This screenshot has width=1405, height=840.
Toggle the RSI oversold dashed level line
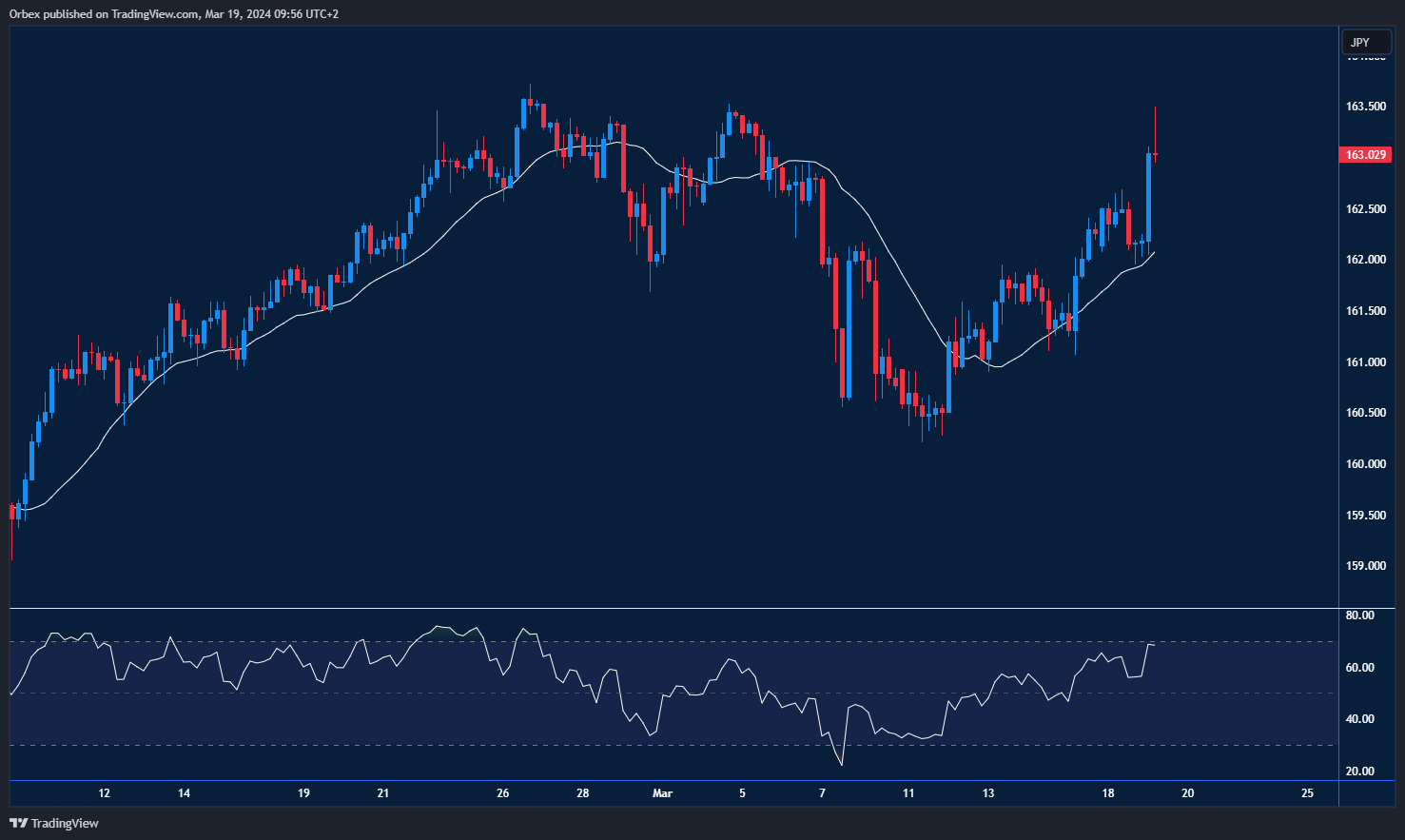(666, 743)
